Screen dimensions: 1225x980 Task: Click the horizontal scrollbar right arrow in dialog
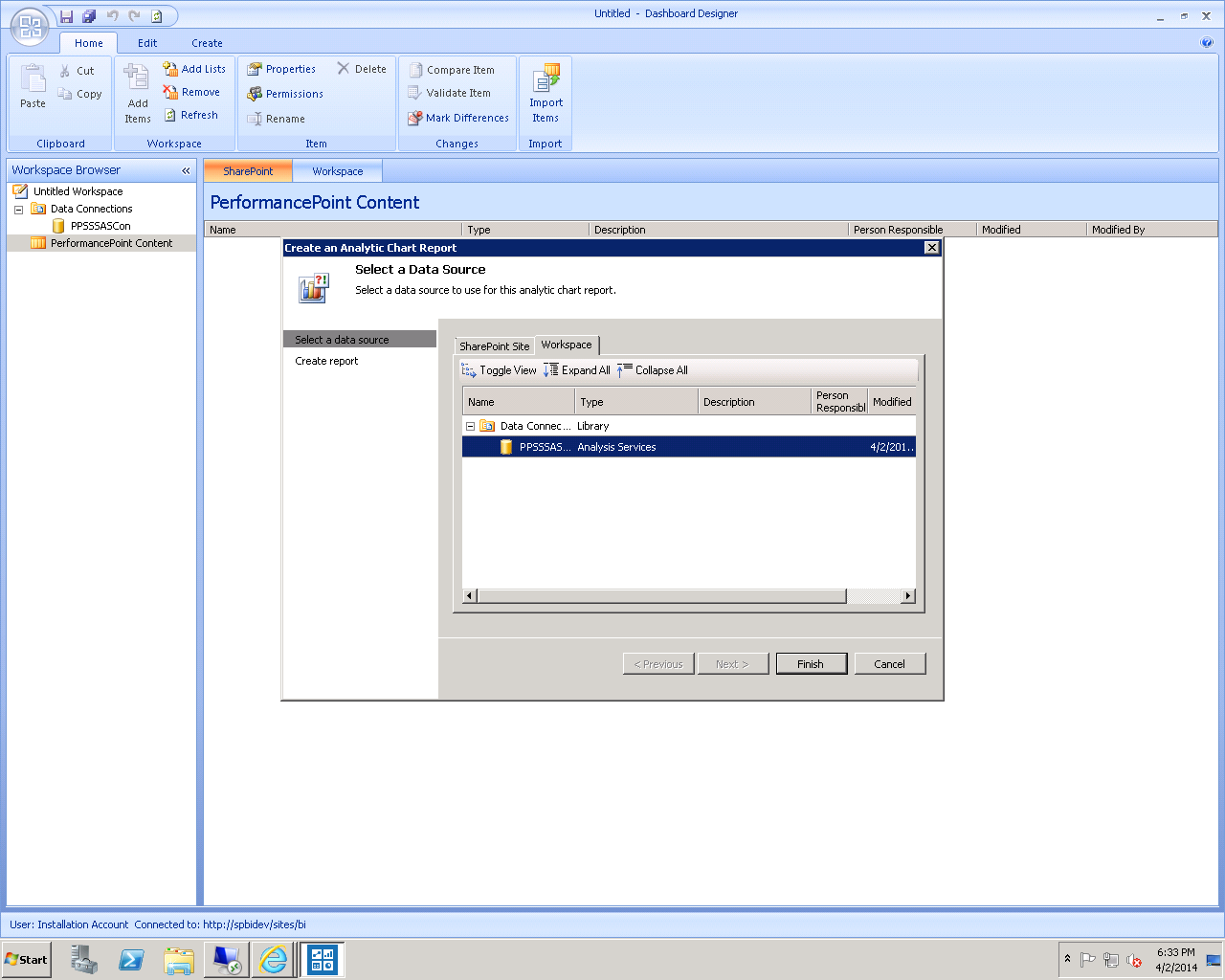907,596
